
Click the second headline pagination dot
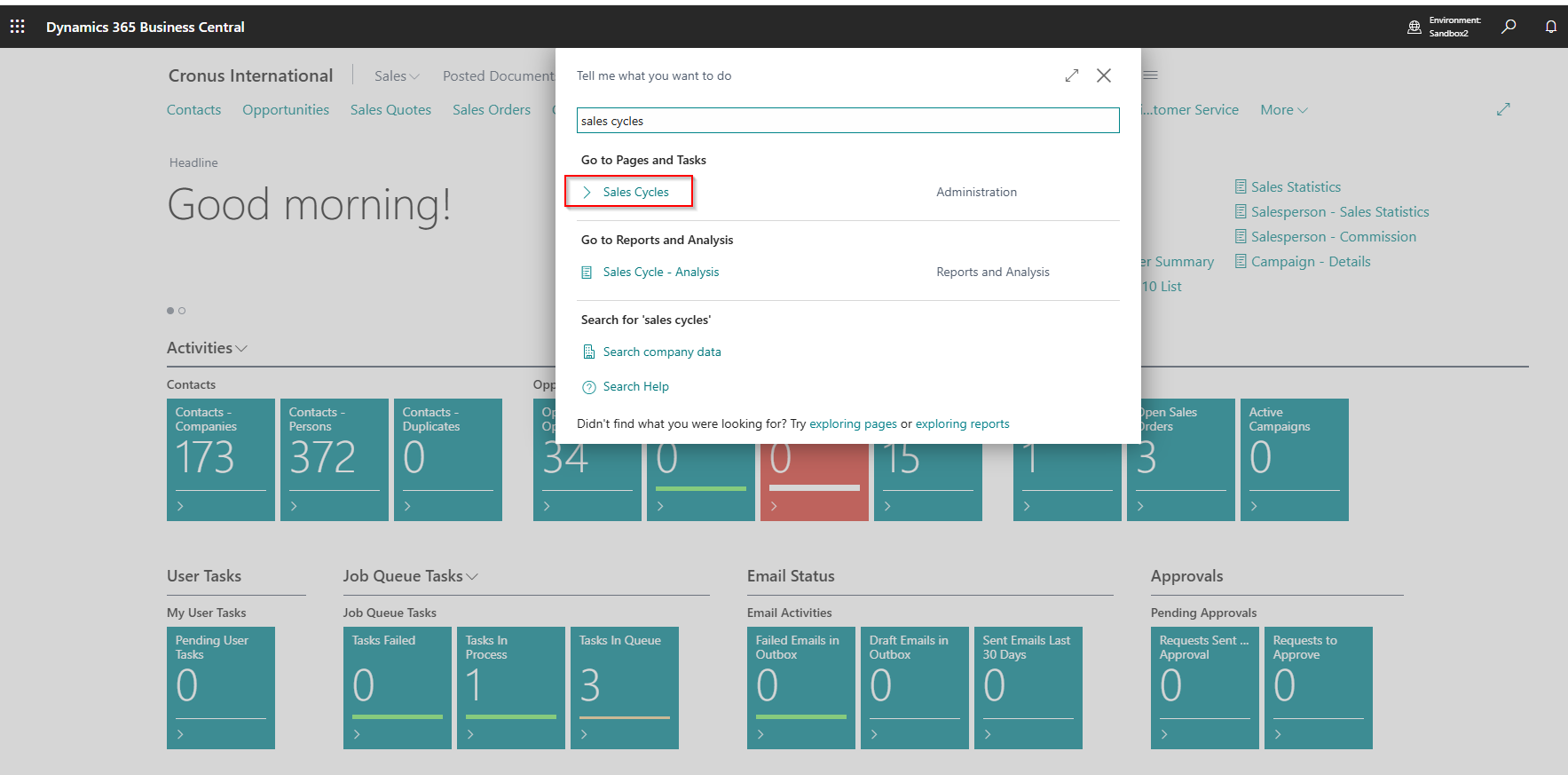tap(182, 311)
